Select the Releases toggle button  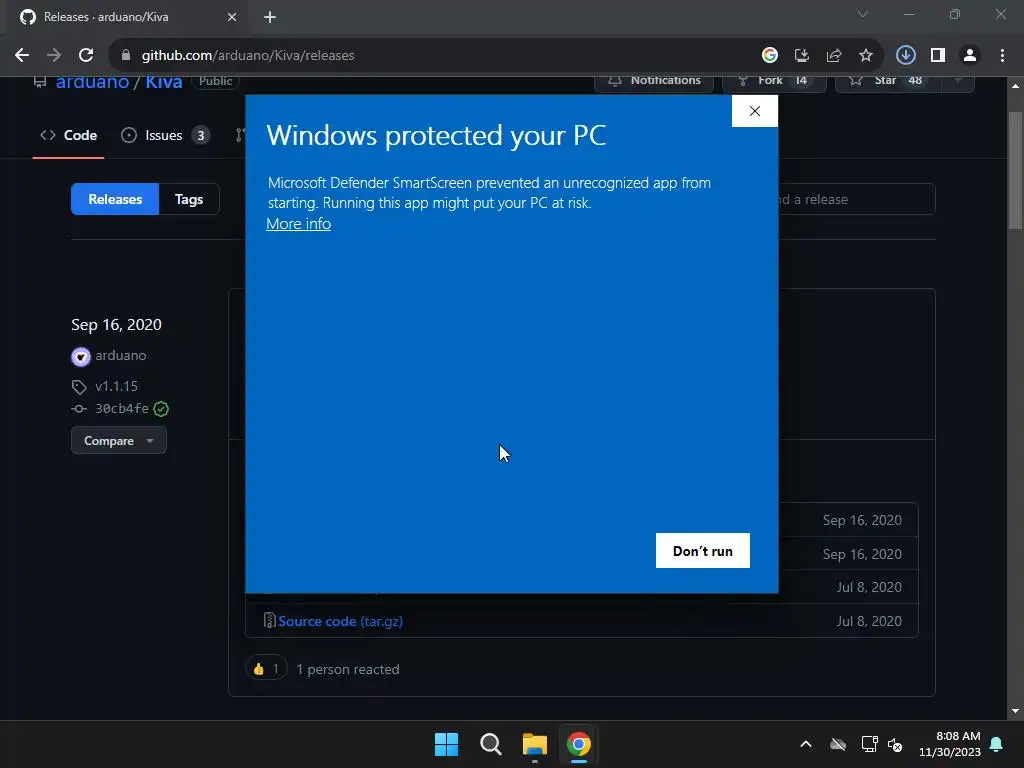115,199
